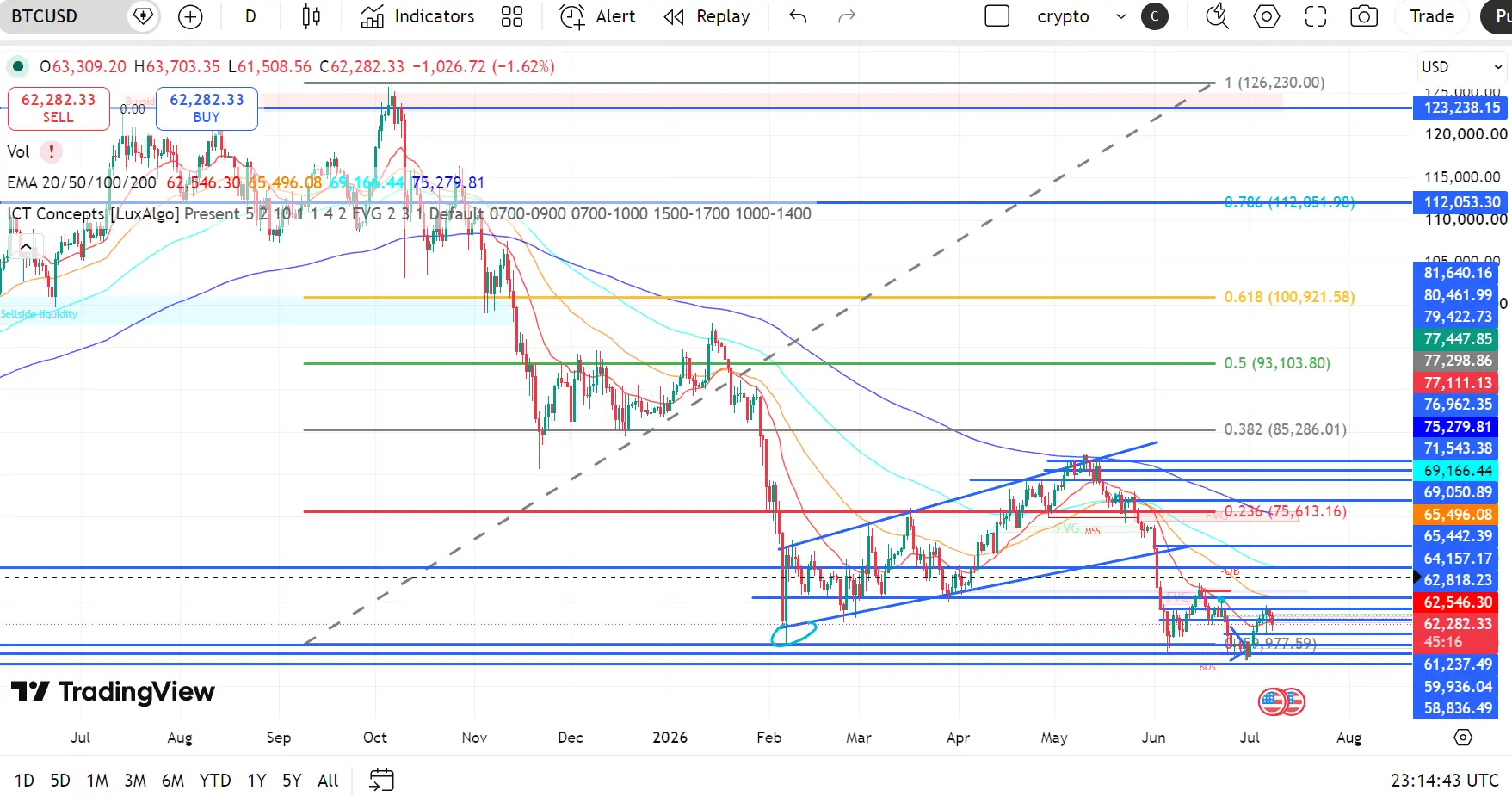Create a new Alert
Viewport: 1512px width, 803px height.
point(597,16)
